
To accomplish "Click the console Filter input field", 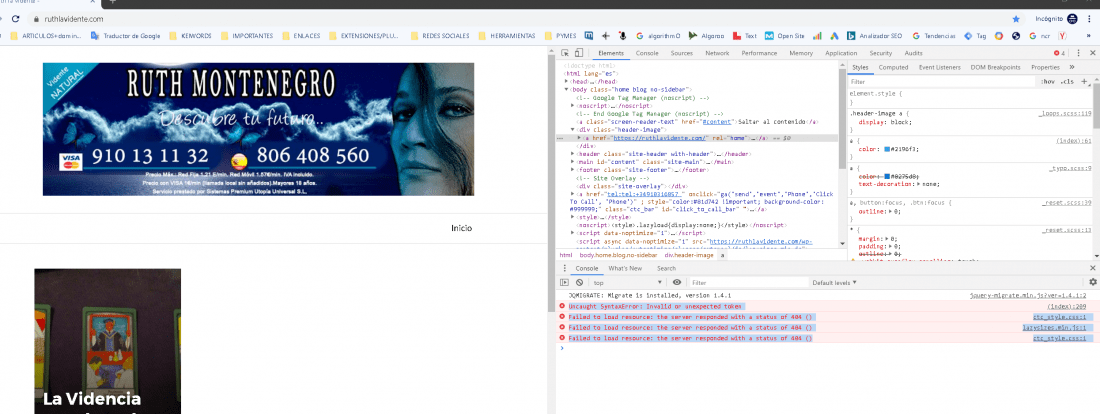I will 748,282.
